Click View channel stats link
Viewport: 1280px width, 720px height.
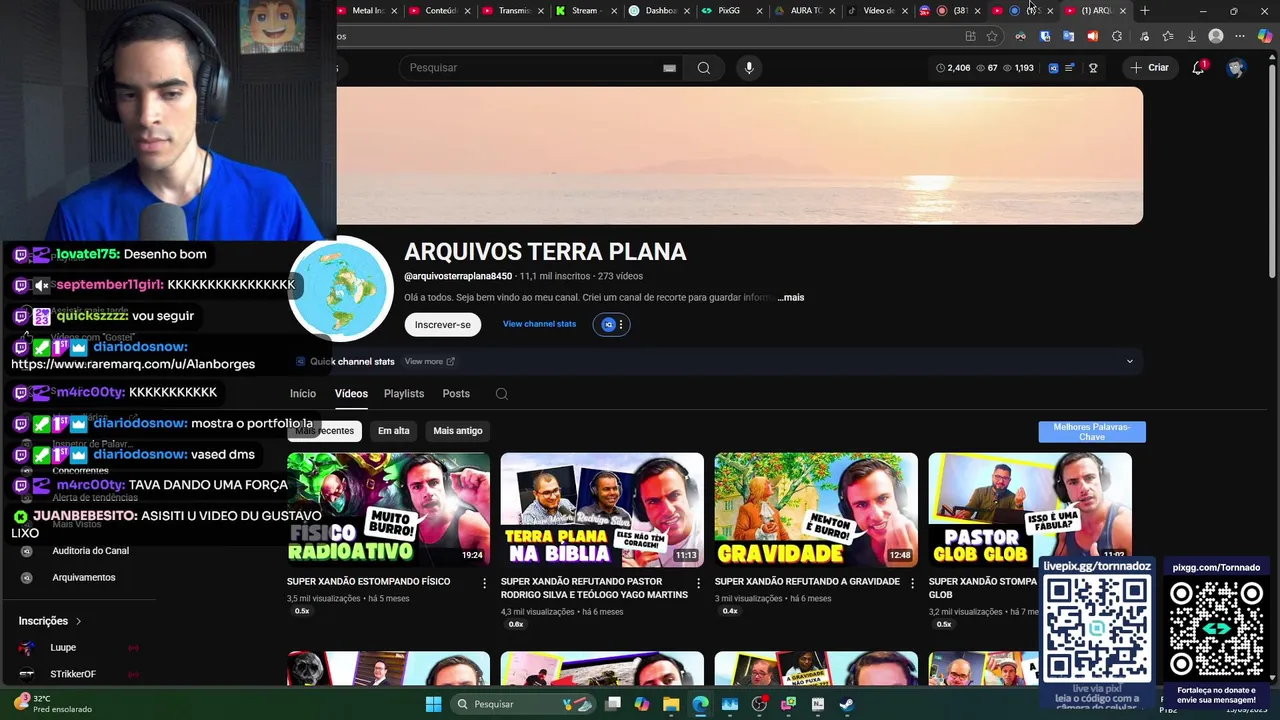click(x=539, y=324)
